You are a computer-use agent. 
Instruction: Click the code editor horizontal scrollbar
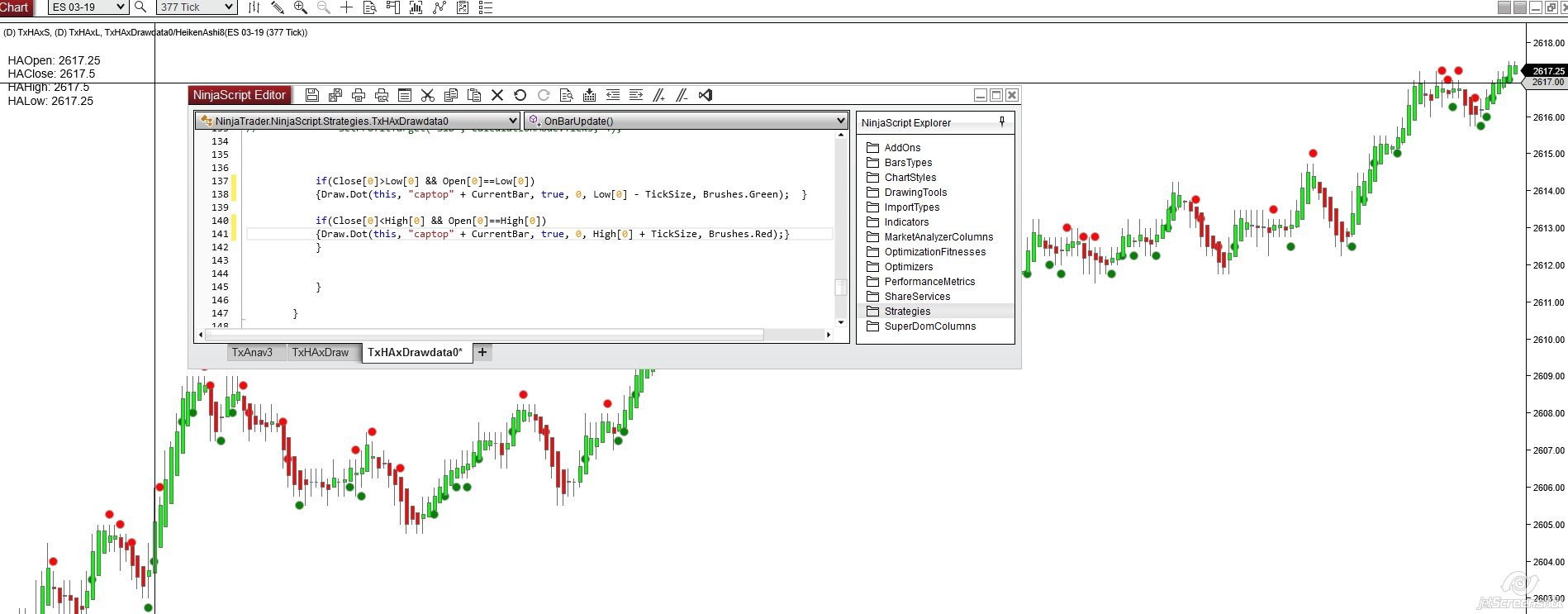tap(484, 335)
